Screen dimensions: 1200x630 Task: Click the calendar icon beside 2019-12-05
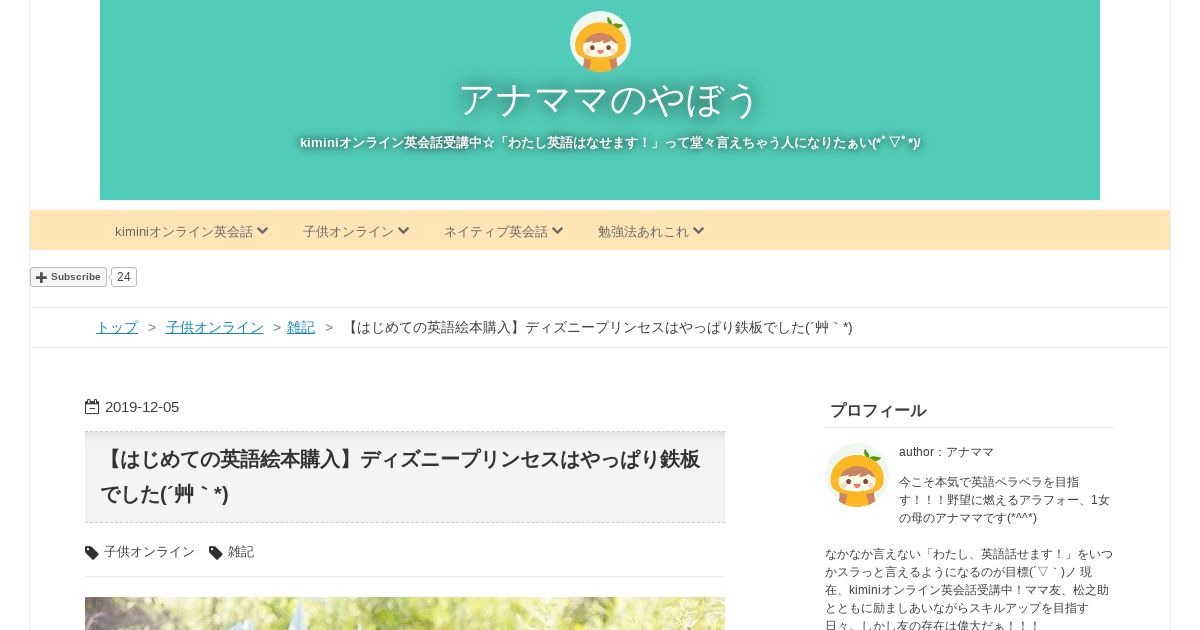[x=92, y=407]
